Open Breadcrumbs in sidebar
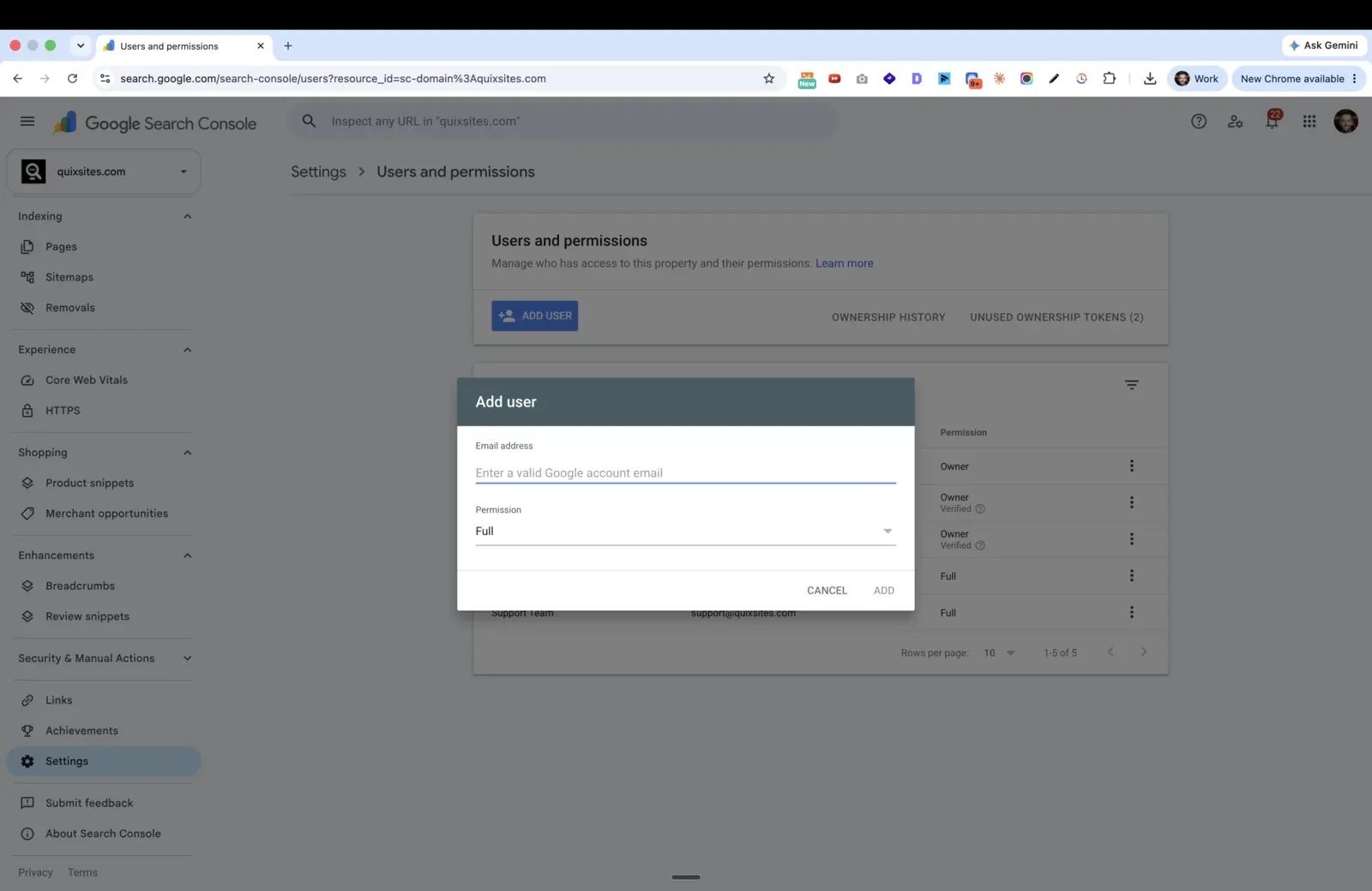Screen dimensions: 1372x891 [x=80, y=586]
